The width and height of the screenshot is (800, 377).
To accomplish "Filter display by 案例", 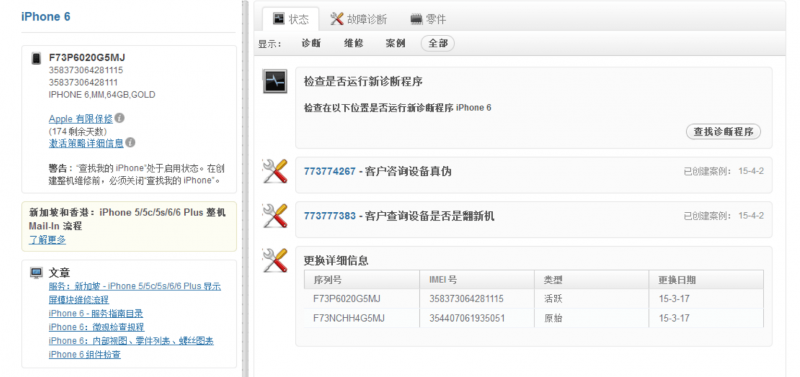I will click(x=395, y=43).
